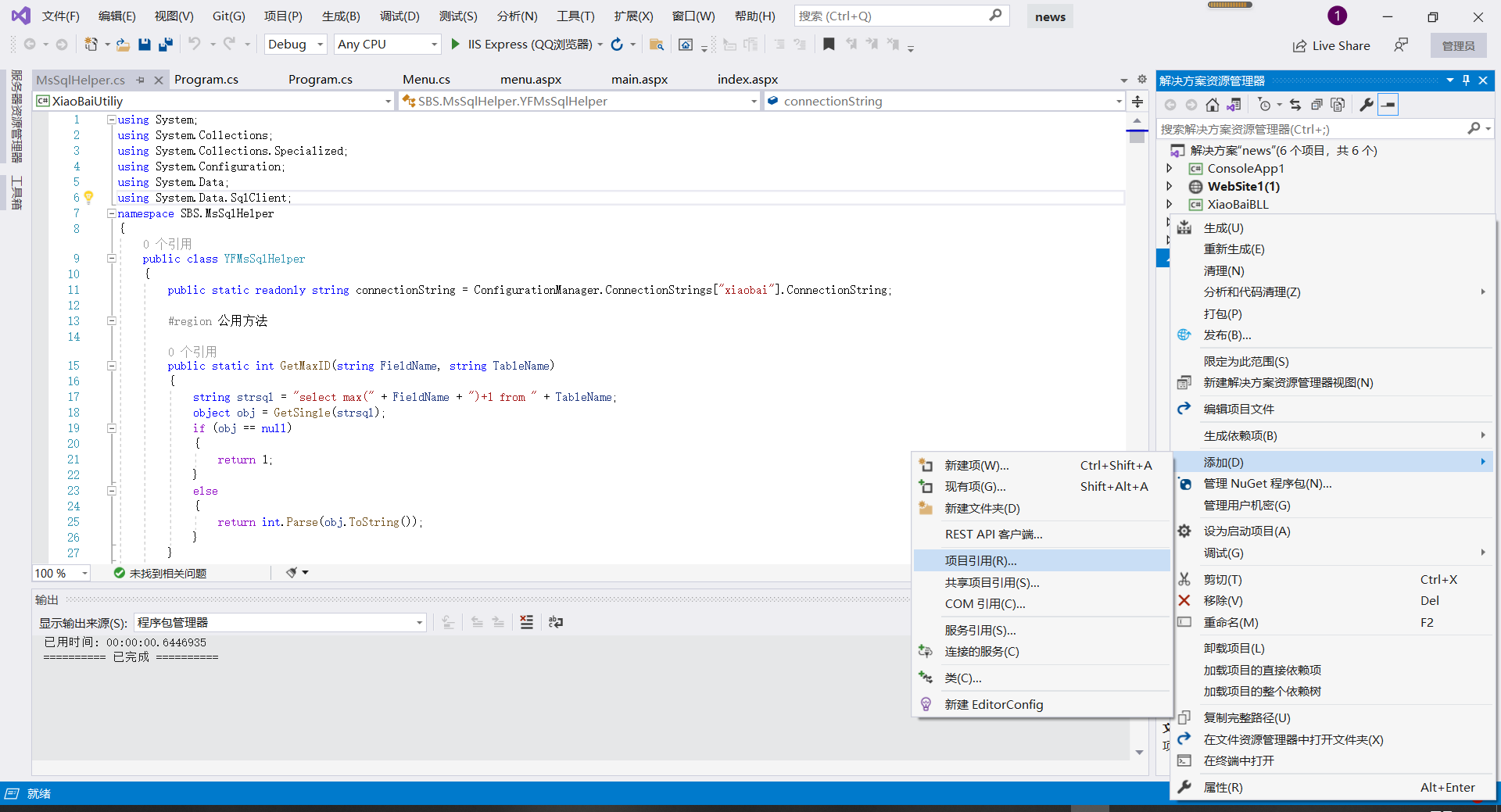Save the current file with Save icon

pos(145,45)
